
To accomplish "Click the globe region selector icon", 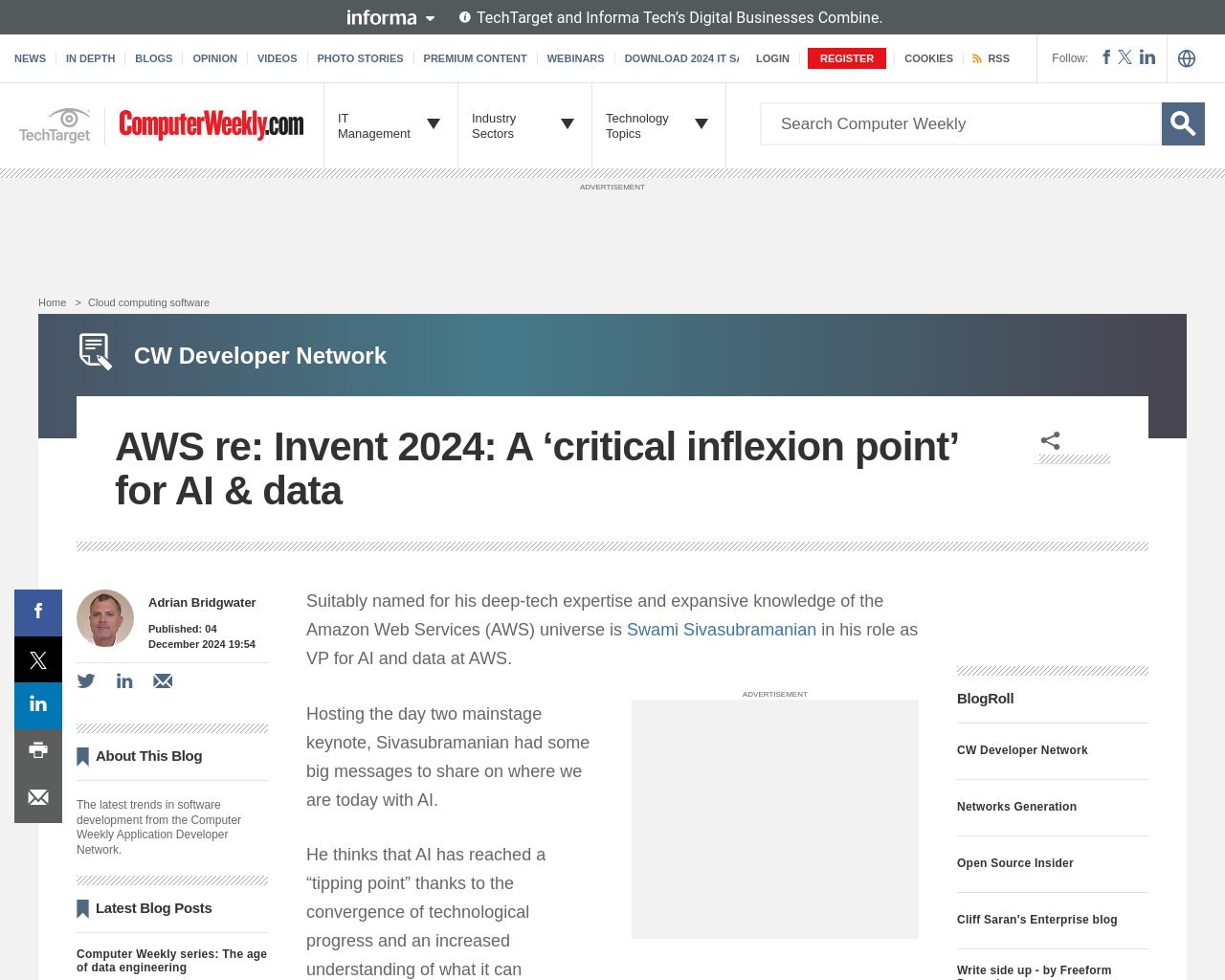I will pyautogui.click(x=1187, y=58).
